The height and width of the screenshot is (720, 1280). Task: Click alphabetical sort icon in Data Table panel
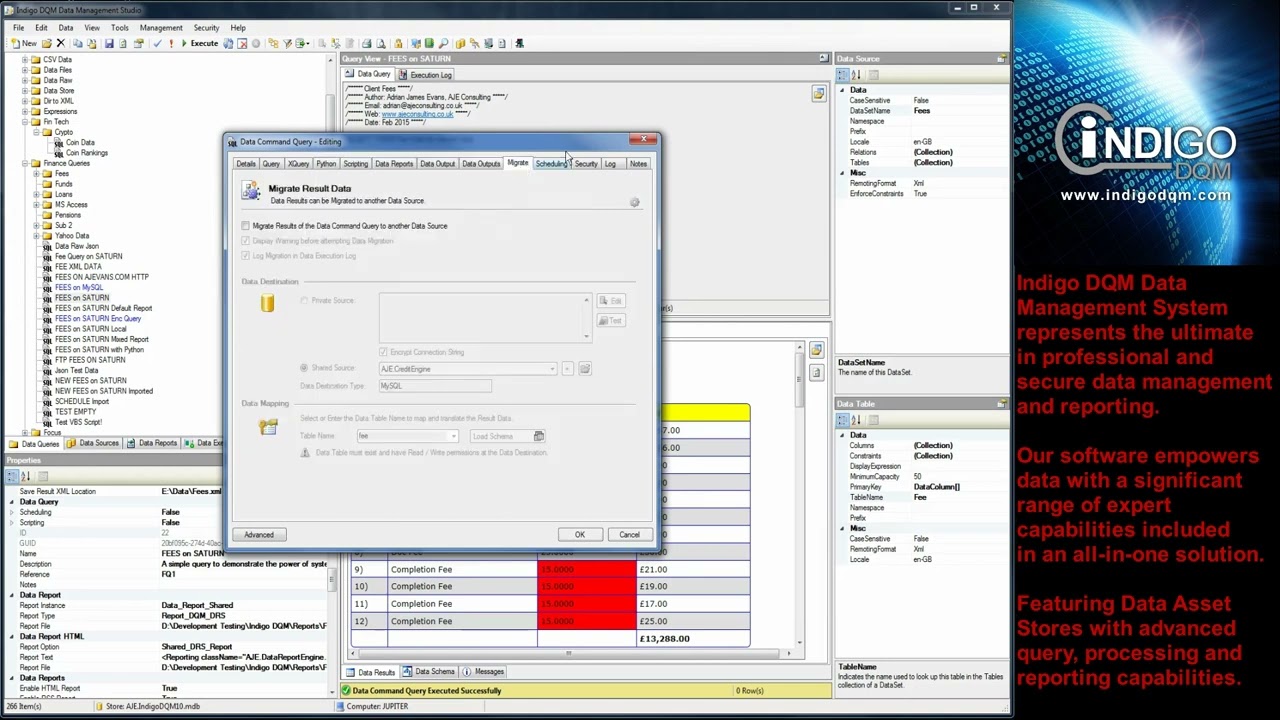click(856, 420)
